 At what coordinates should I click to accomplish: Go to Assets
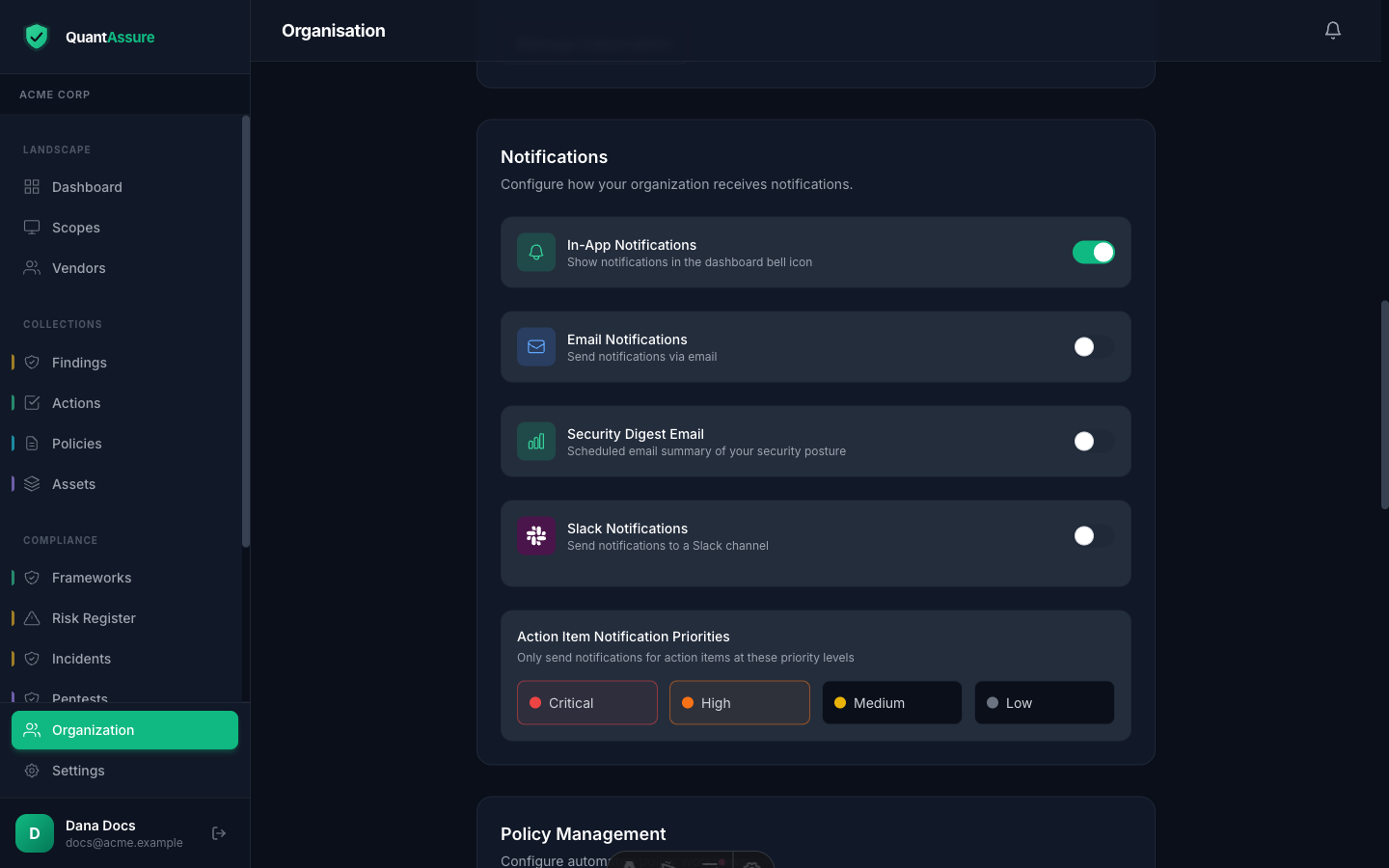[124, 483]
